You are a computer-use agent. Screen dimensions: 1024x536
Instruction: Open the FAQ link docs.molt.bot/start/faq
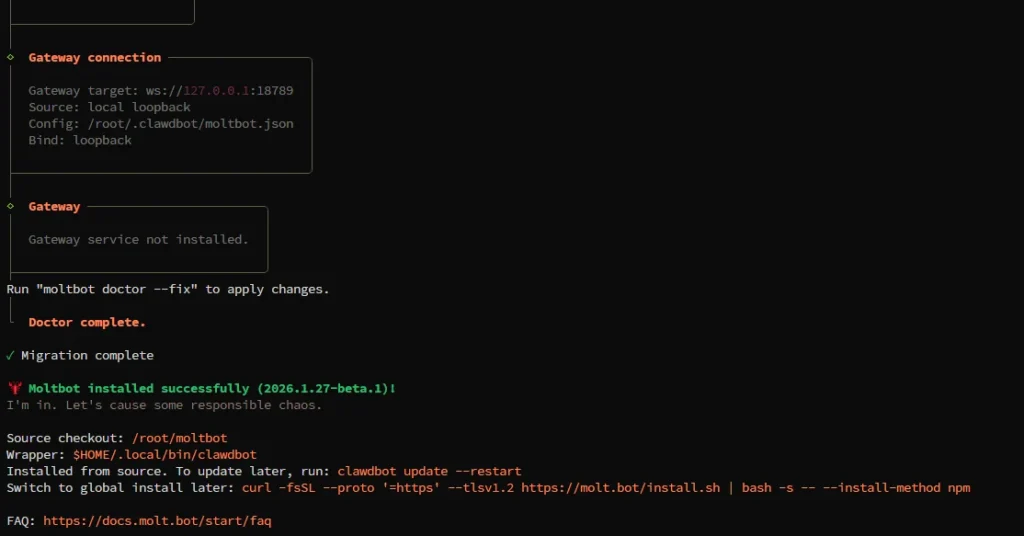157,521
